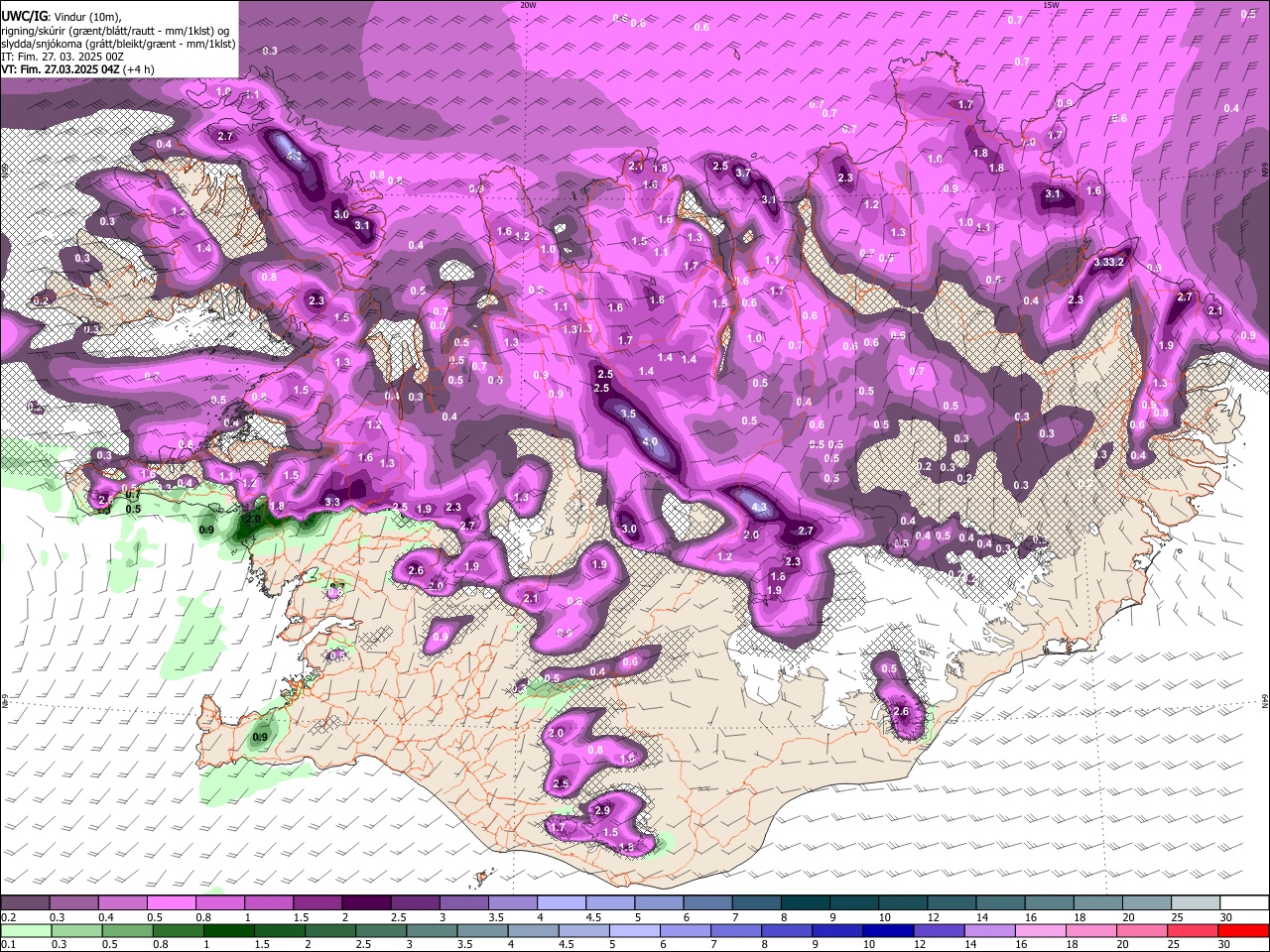Pick the white swatch above the top-row 30 label
The height and width of the screenshot is (952, 1270).
tap(1244, 902)
